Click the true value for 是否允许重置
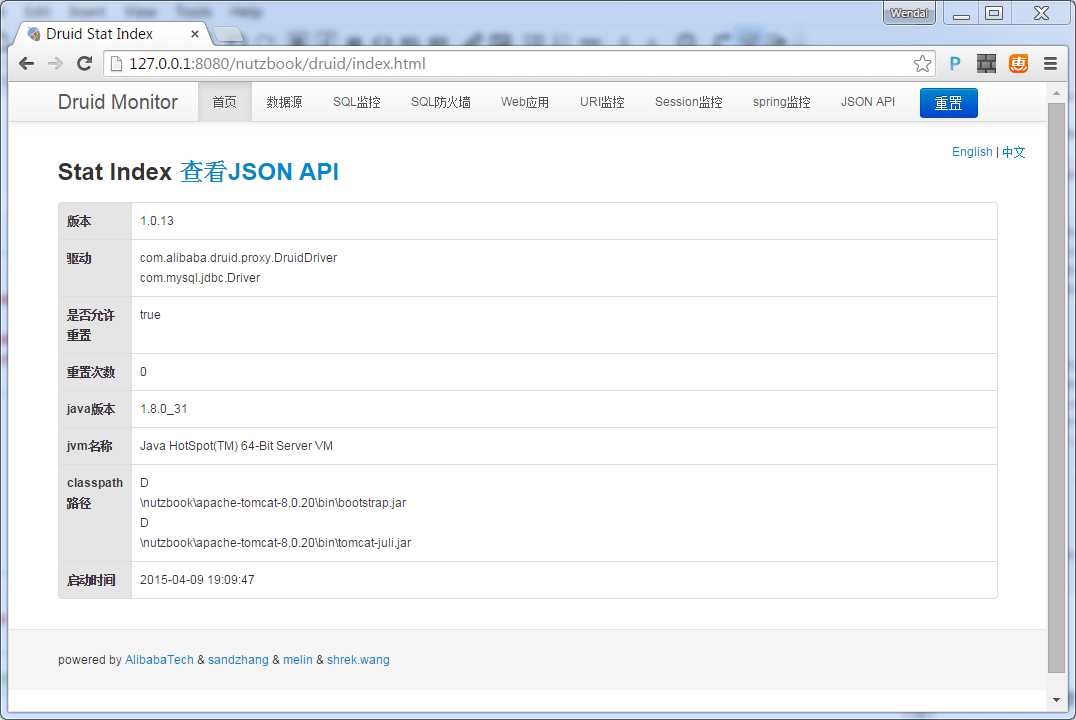1076x720 pixels. pyautogui.click(x=150, y=315)
